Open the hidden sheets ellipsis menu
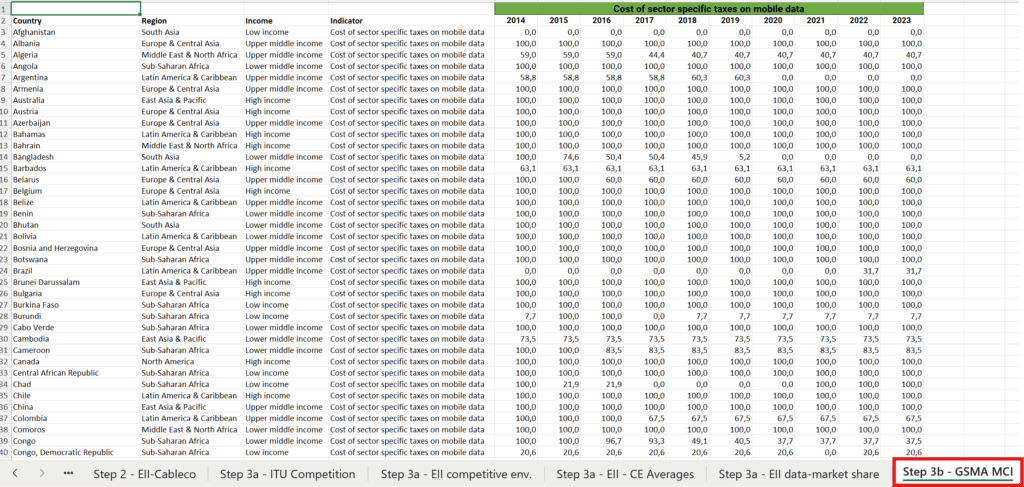The width and height of the screenshot is (1024, 487). [69, 473]
